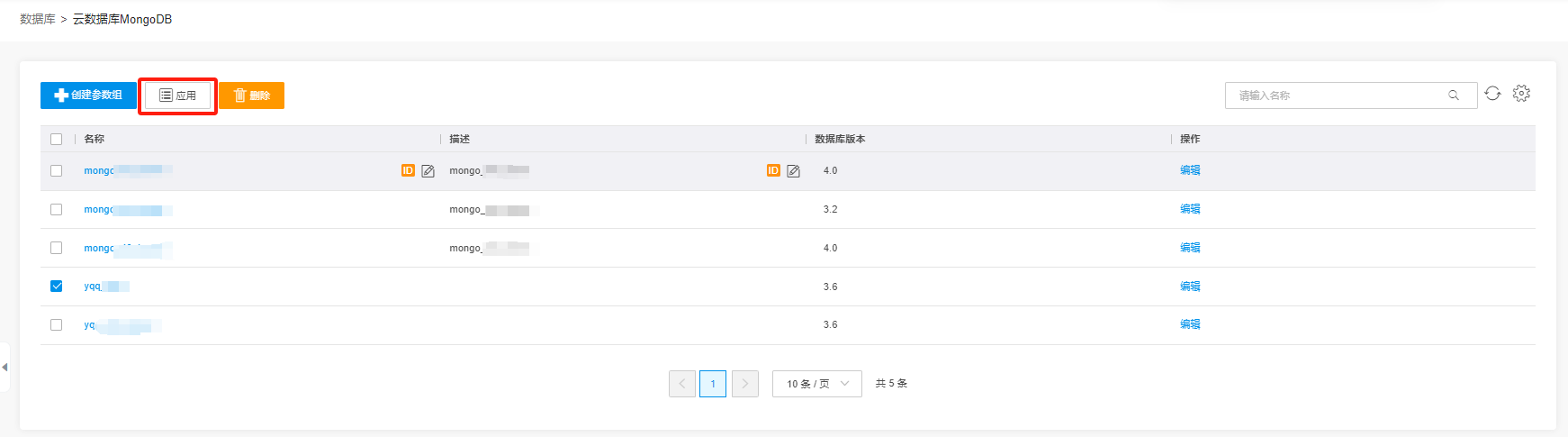Uncheck the checked yqq row checkbox
This screenshot has height=437, width=1568.
[57, 287]
